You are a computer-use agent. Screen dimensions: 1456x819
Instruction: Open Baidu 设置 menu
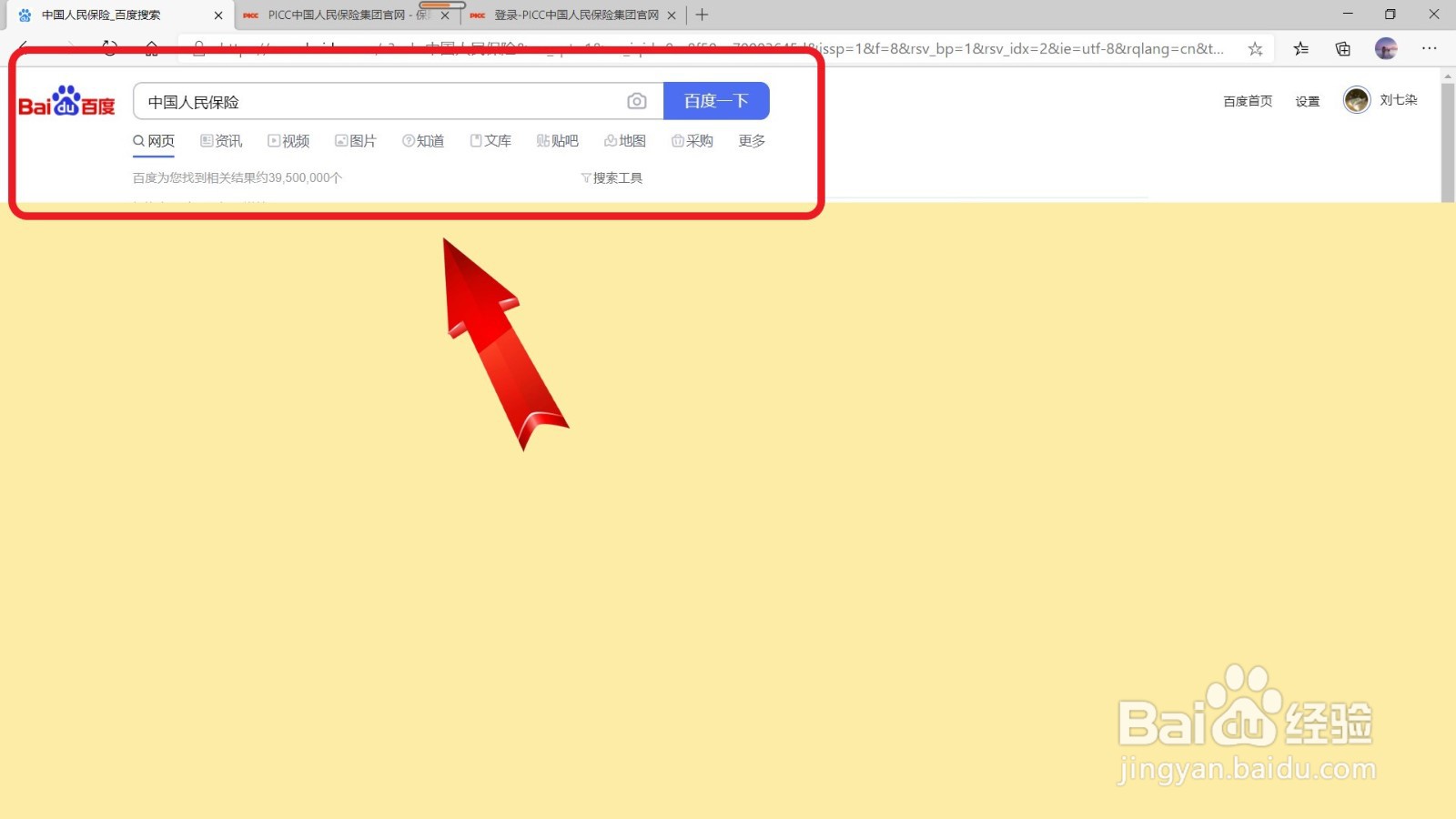pyautogui.click(x=1308, y=101)
